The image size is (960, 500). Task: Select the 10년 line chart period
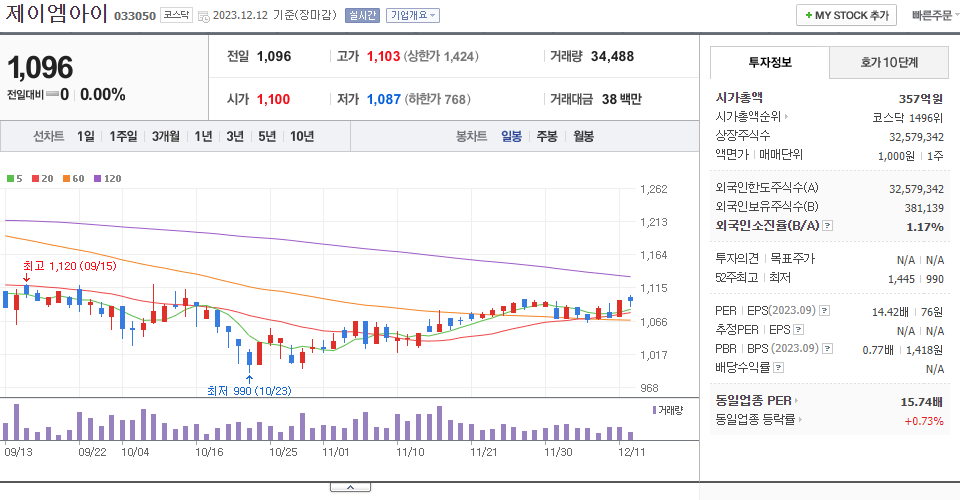(x=302, y=136)
